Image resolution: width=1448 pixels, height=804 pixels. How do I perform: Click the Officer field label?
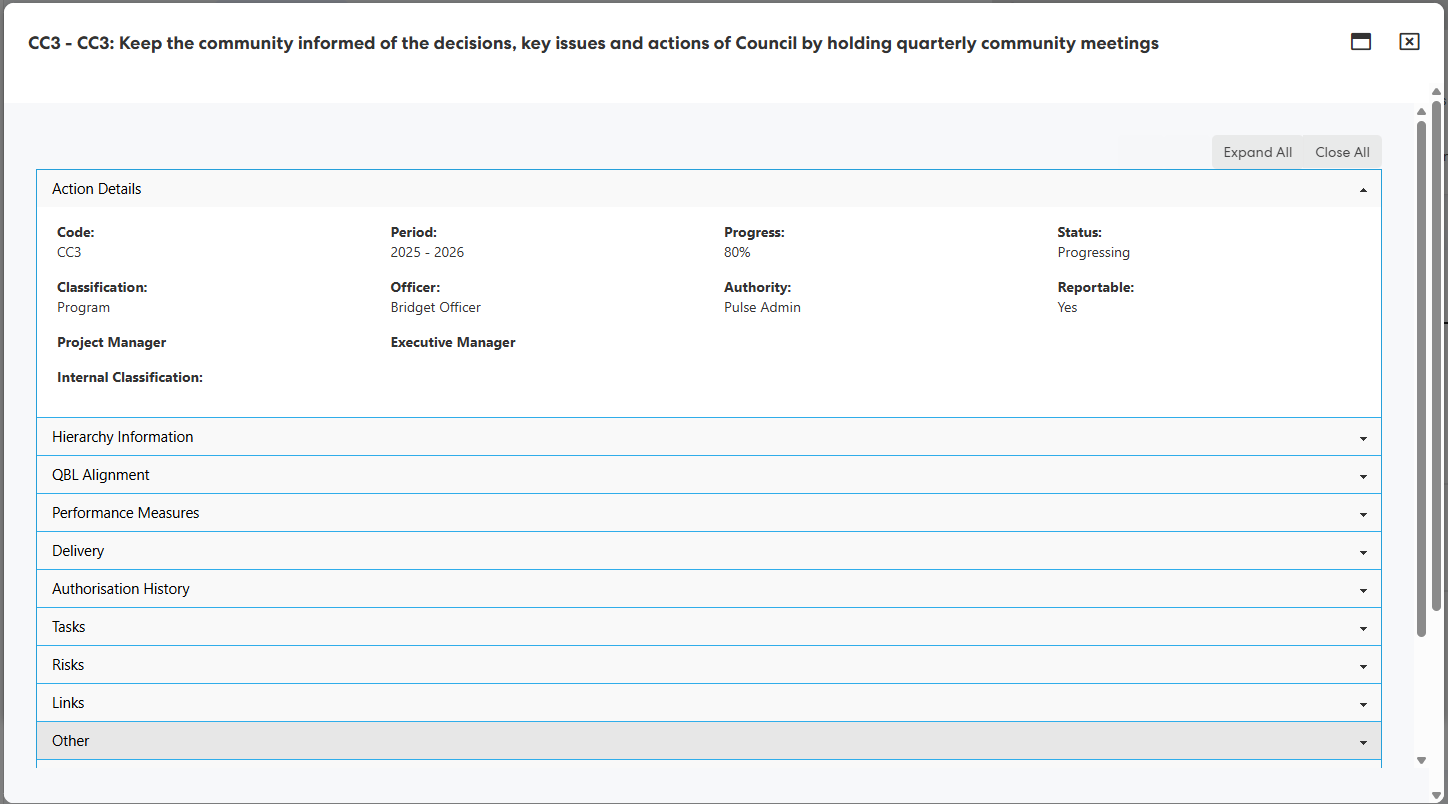415,287
